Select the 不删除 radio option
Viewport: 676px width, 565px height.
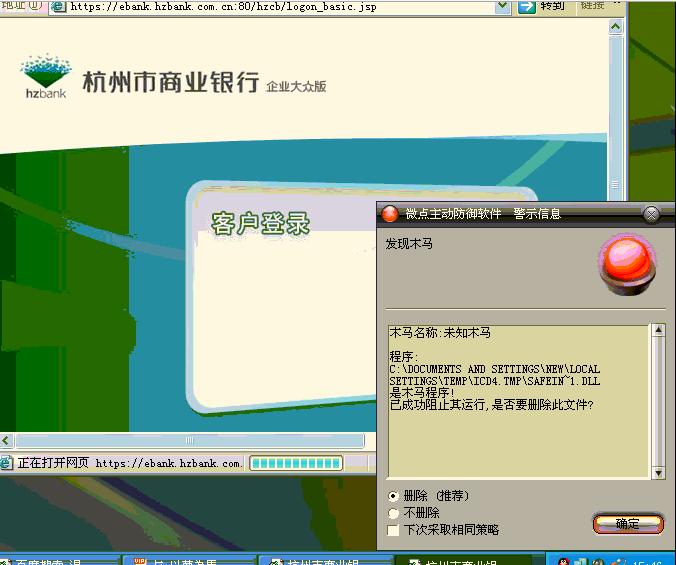click(x=393, y=513)
